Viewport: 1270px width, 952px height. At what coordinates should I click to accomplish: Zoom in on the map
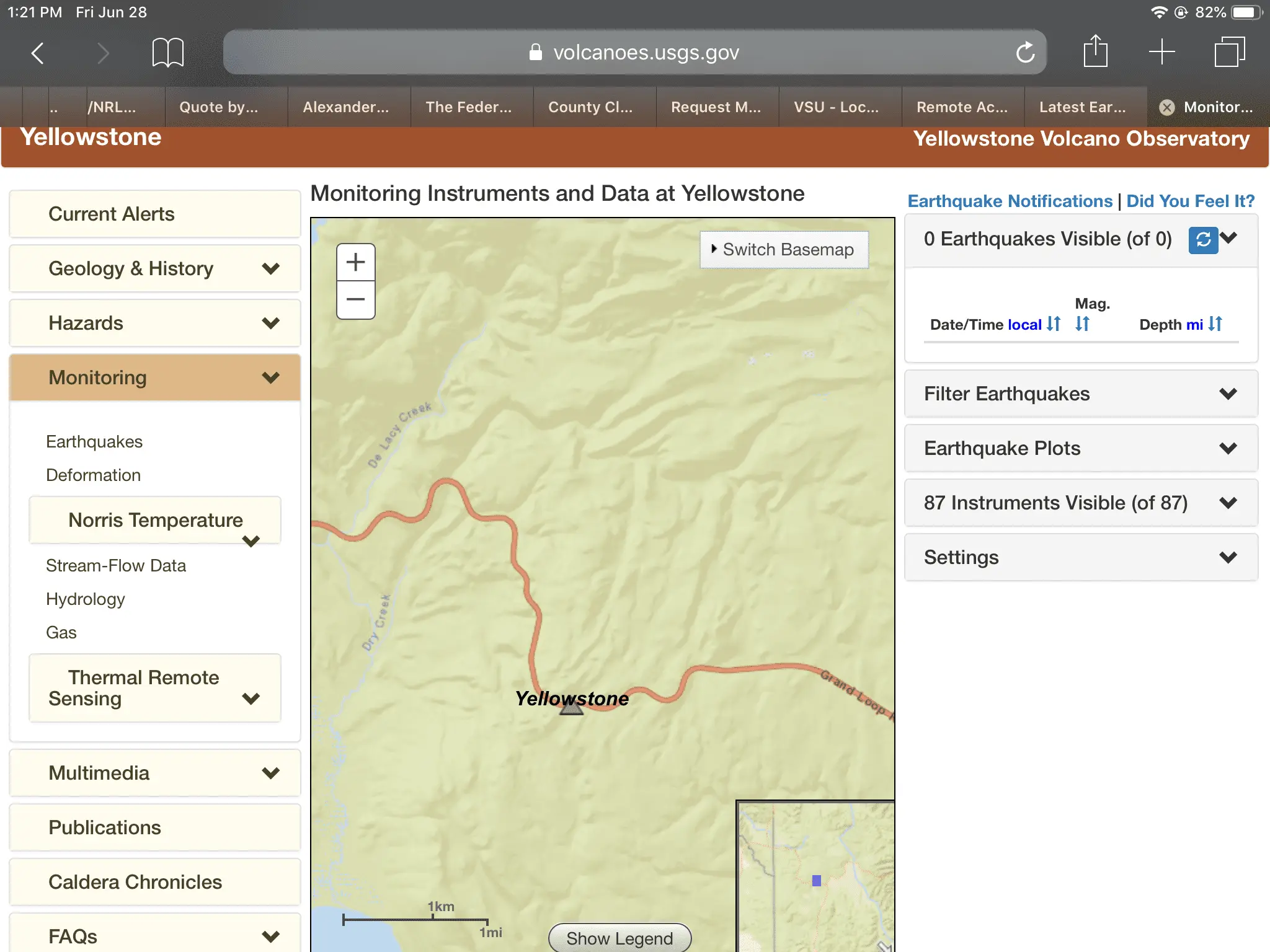click(x=355, y=262)
